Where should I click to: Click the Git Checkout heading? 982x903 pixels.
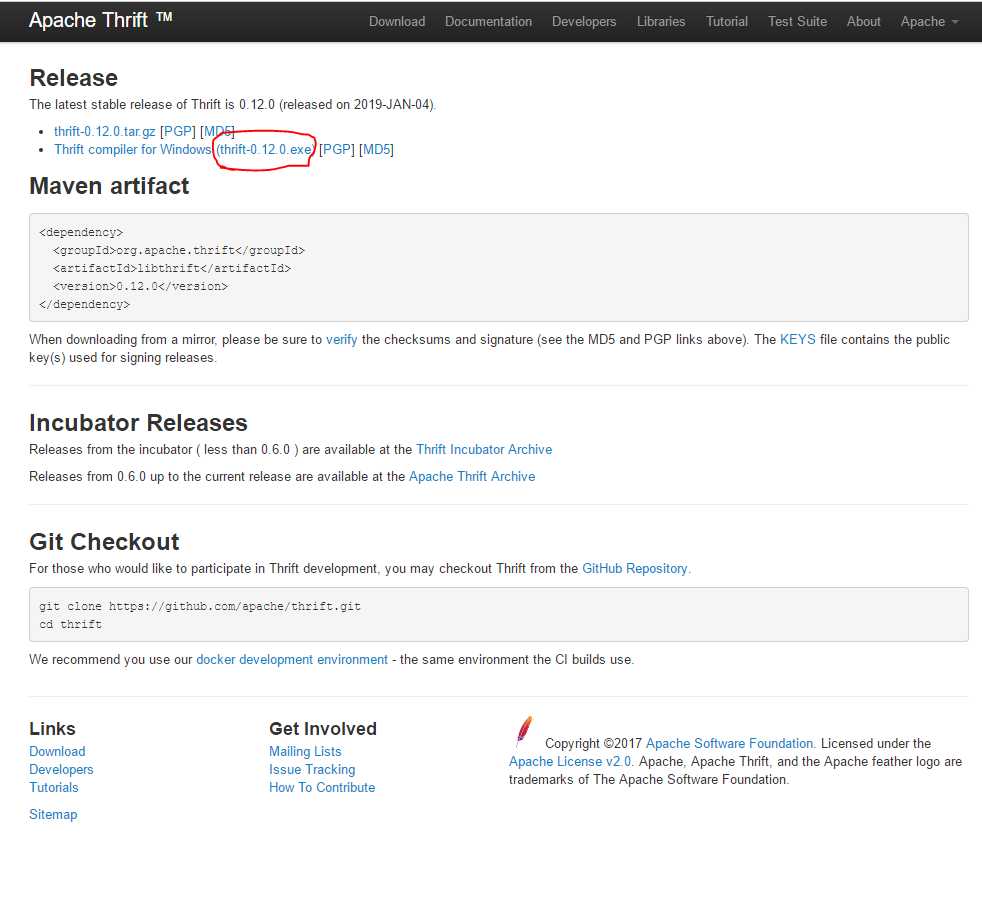pos(104,542)
